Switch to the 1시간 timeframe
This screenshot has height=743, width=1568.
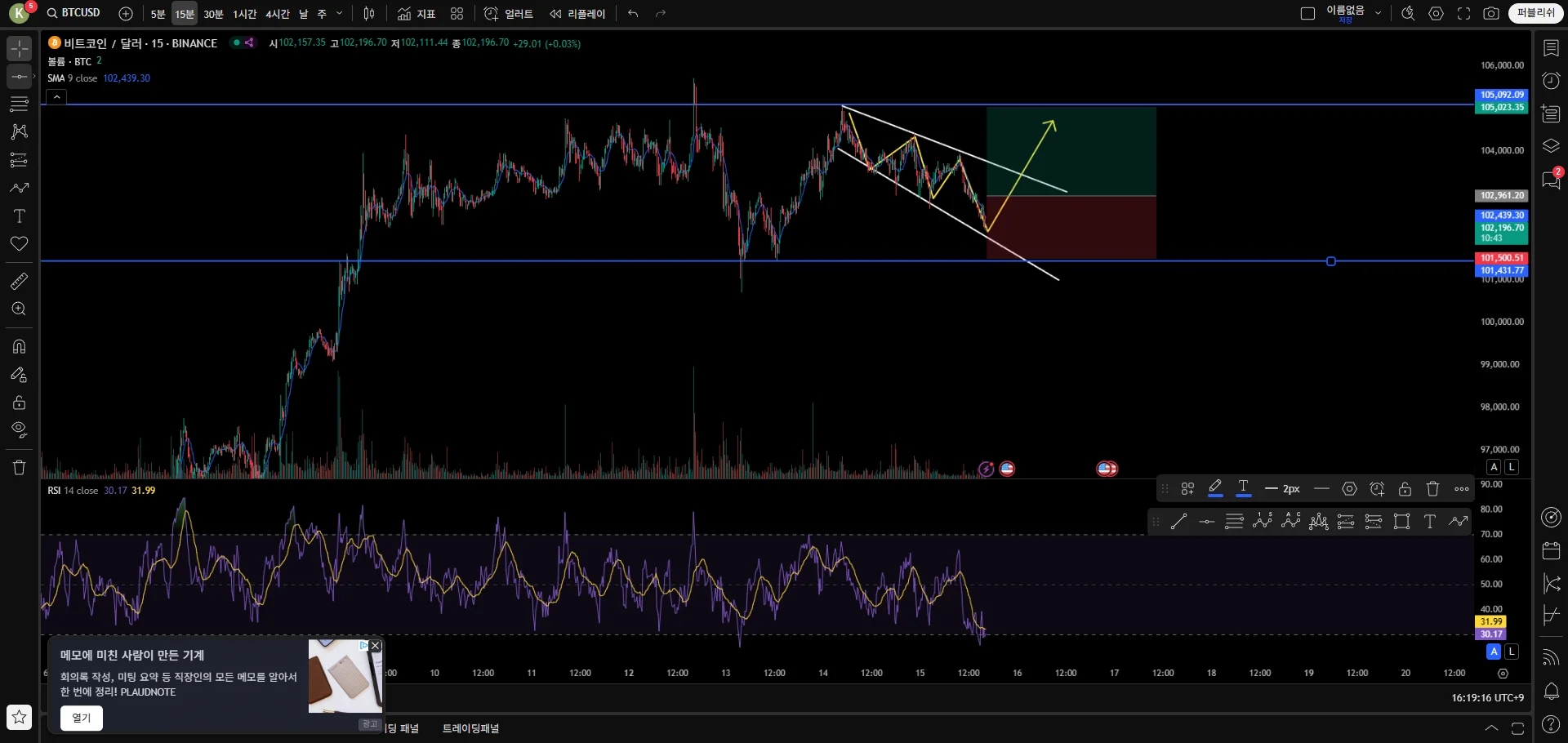[x=244, y=14]
